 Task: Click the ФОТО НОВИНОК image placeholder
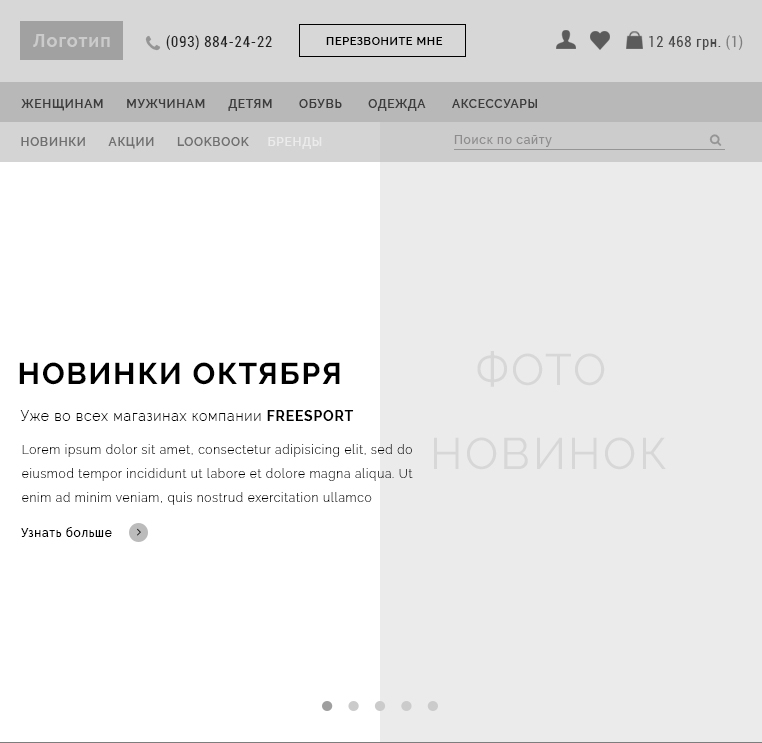click(x=571, y=452)
